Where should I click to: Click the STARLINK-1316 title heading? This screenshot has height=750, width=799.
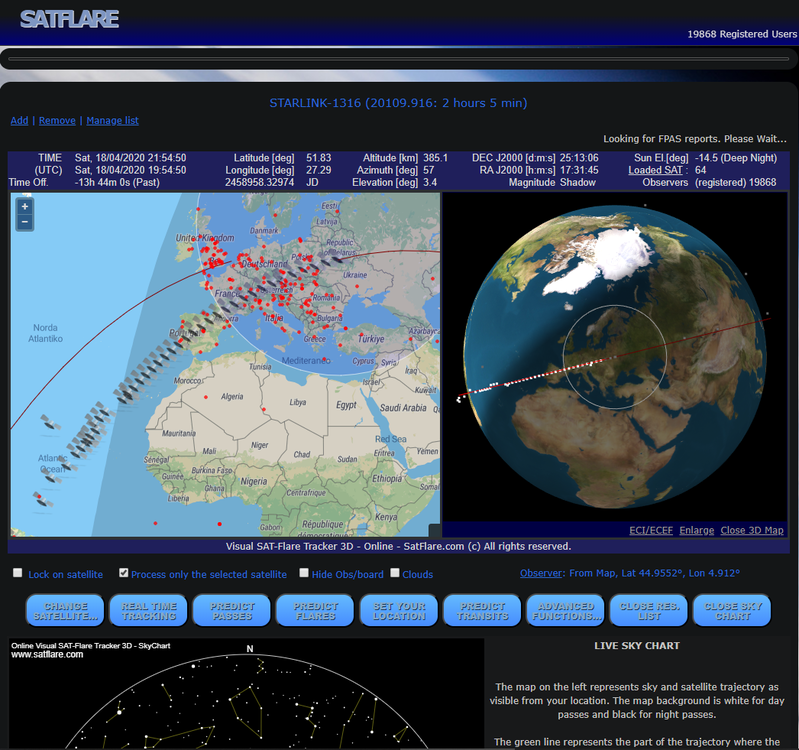coord(398,103)
